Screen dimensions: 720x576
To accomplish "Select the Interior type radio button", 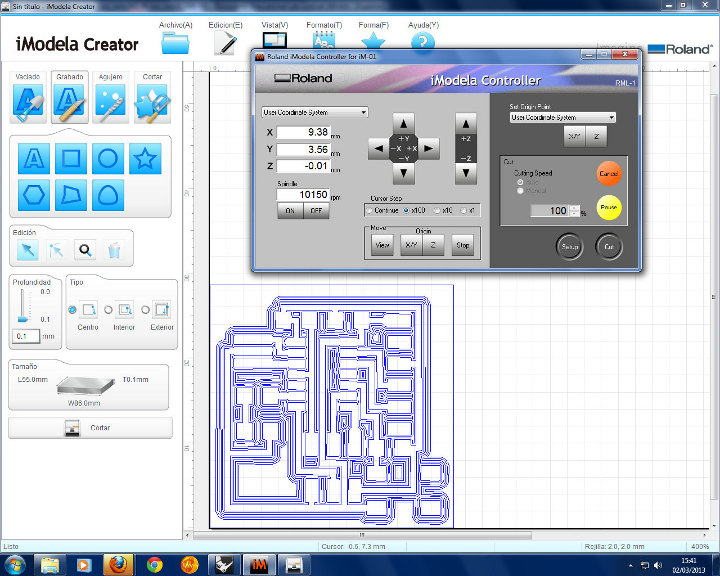I will (x=108, y=310).
